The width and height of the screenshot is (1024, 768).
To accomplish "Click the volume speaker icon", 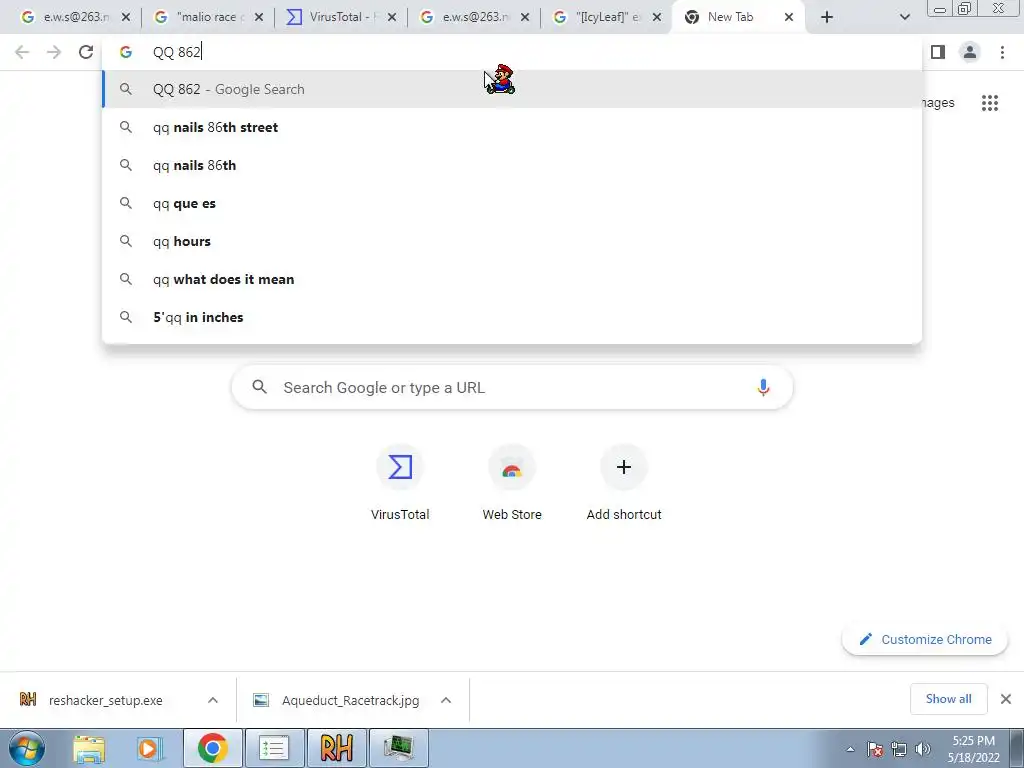I will click(922, 750).
